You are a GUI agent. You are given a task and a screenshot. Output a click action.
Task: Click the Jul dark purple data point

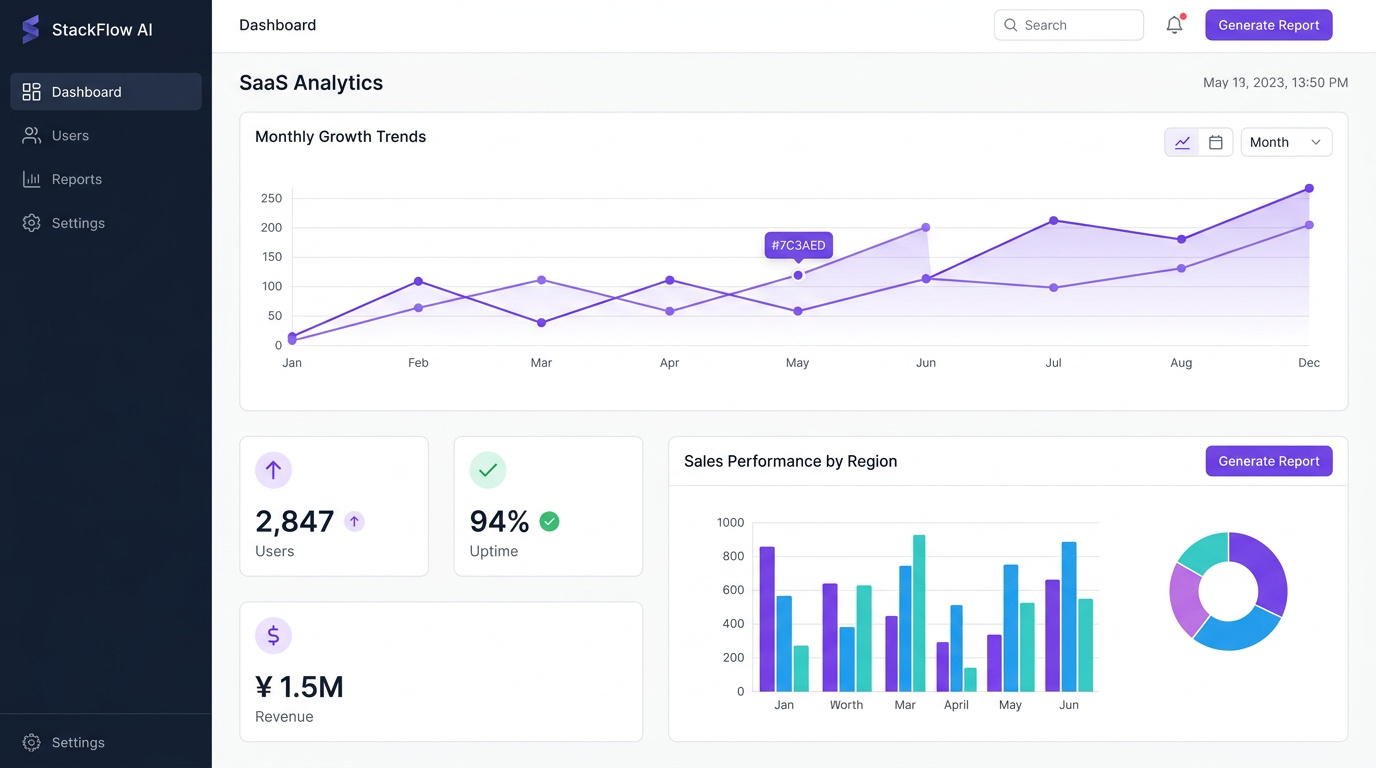[1053, 220]
